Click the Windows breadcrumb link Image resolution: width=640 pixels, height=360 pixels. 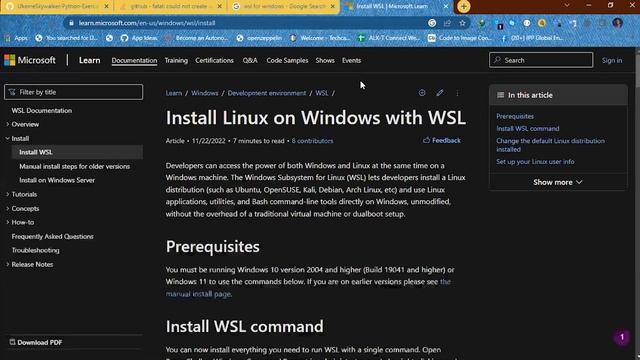[x=204, y=93]
